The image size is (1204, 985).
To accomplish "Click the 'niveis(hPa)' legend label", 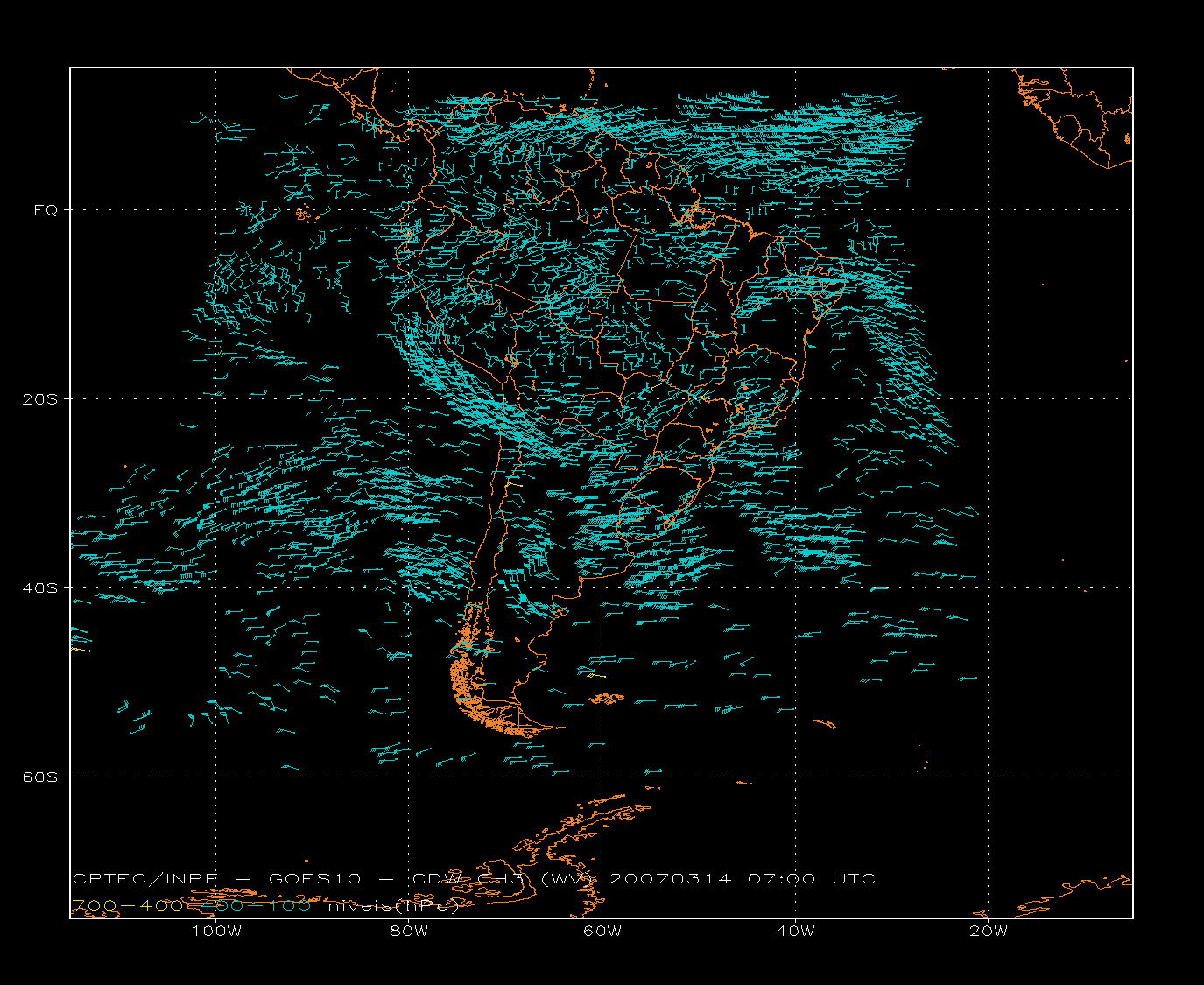I will [x=393, y=906].
